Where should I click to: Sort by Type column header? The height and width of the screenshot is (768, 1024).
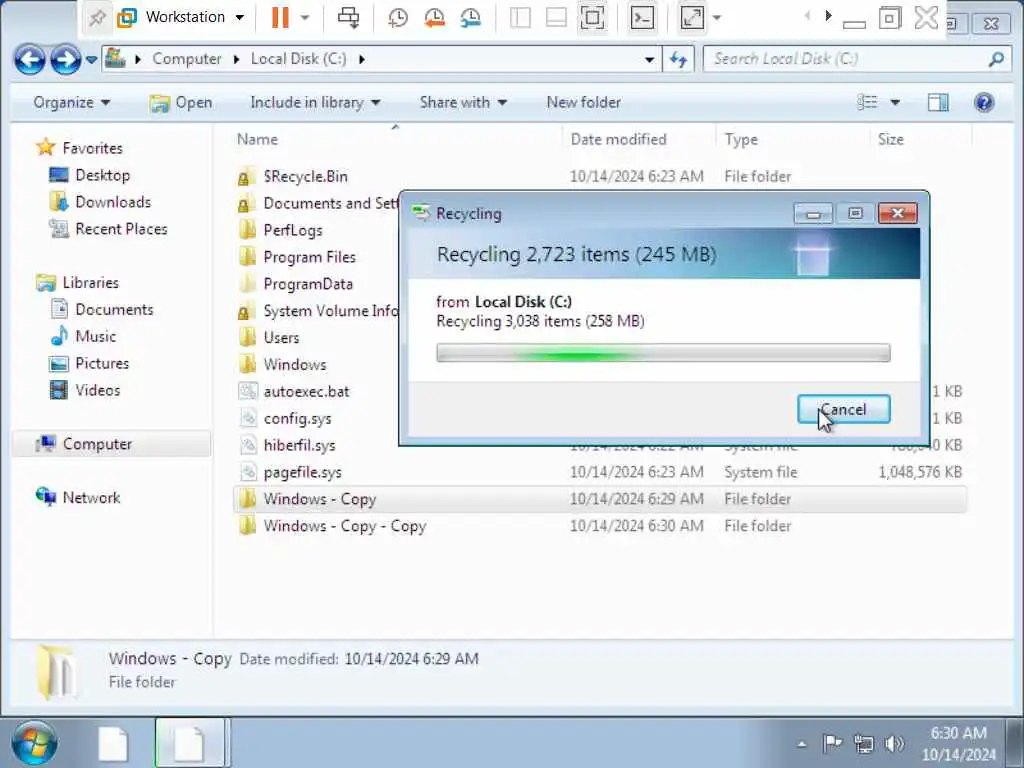pyautogui.click(x=741, y=139)
